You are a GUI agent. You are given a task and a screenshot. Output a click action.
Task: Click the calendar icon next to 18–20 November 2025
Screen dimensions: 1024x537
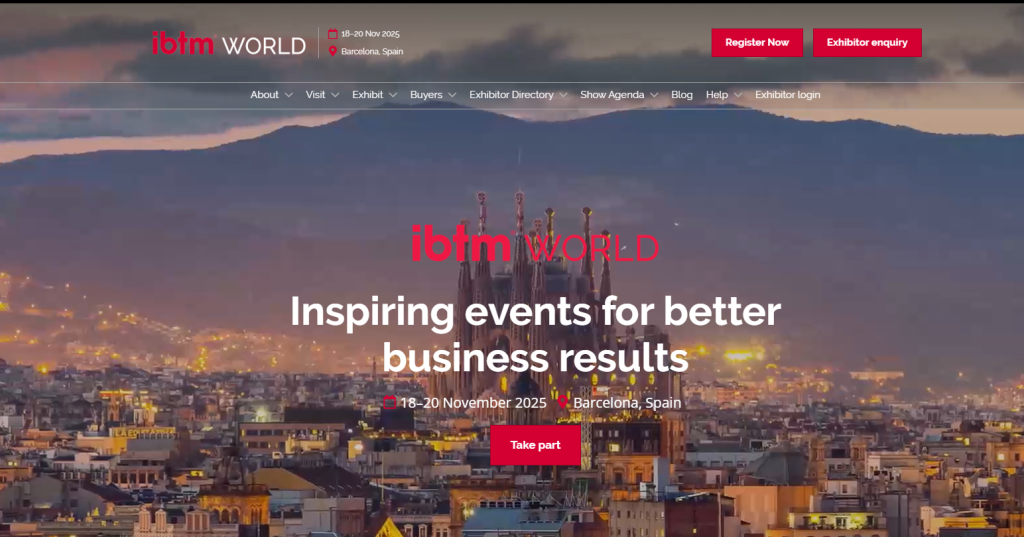pos(390,402)
